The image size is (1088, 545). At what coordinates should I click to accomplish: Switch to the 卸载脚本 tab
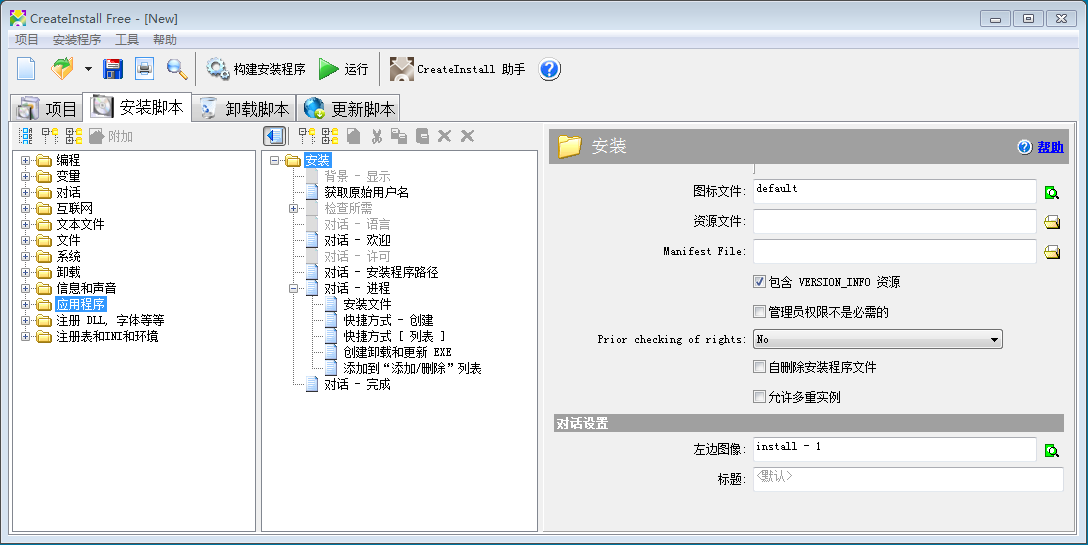click(x=244, y=109)
